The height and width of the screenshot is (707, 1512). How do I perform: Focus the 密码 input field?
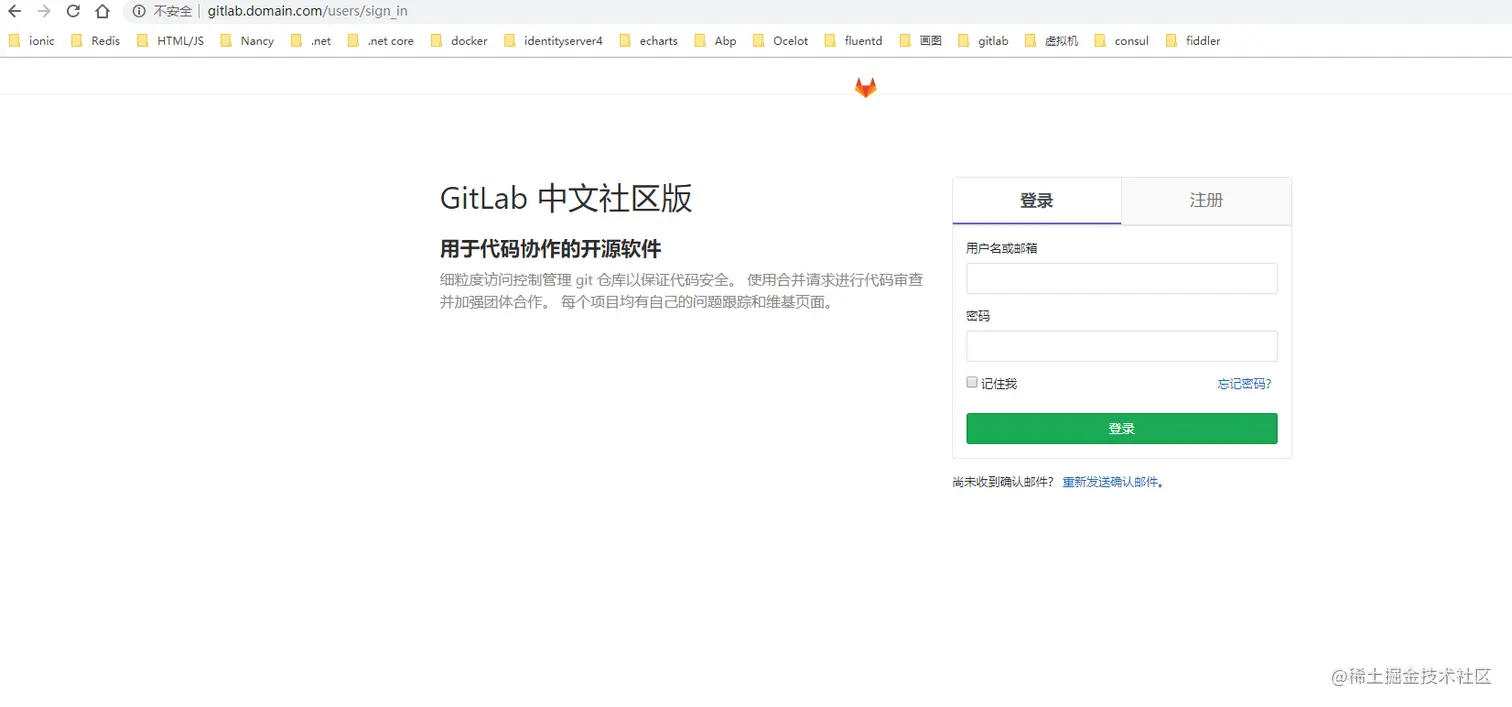coord(1122,346)
